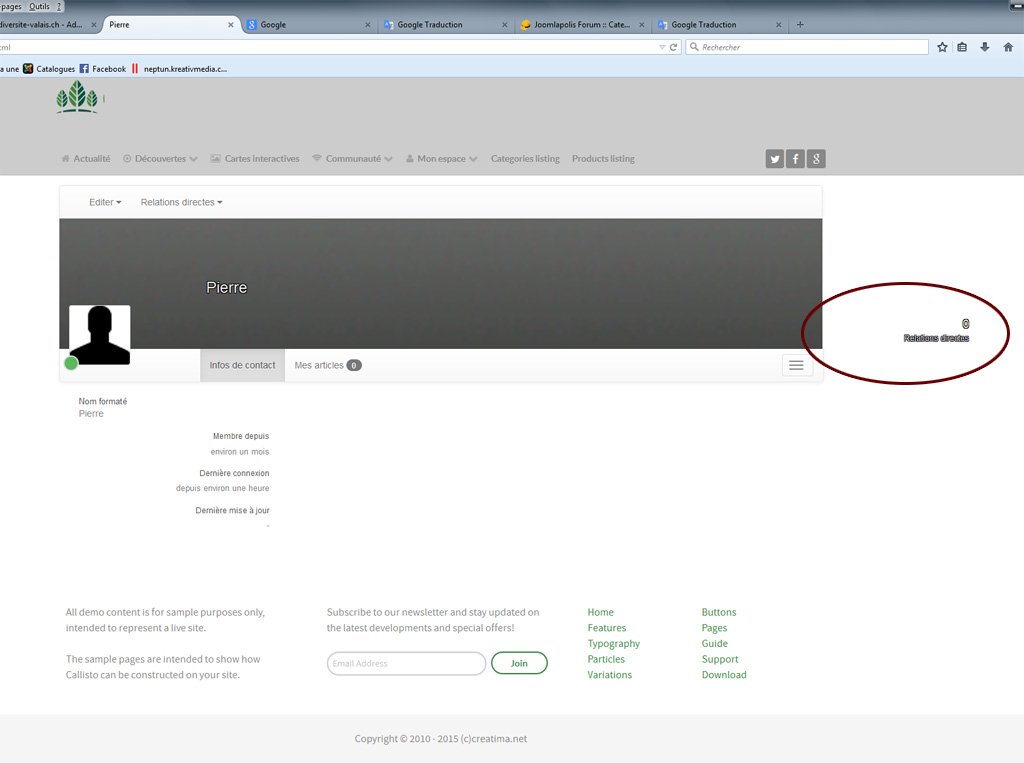Switch to the Google tab
The height and width of the screenshot is (763, 1024).
pyautogui.click(x=308, y=25)
